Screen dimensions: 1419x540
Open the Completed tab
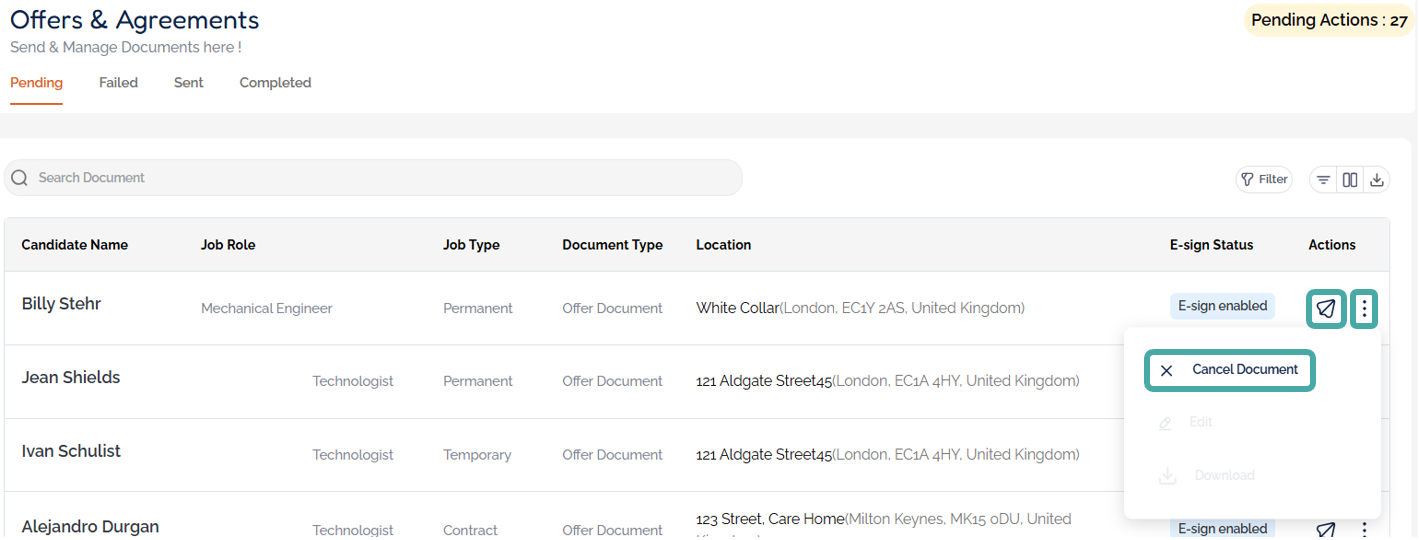(x=275, y=83)
